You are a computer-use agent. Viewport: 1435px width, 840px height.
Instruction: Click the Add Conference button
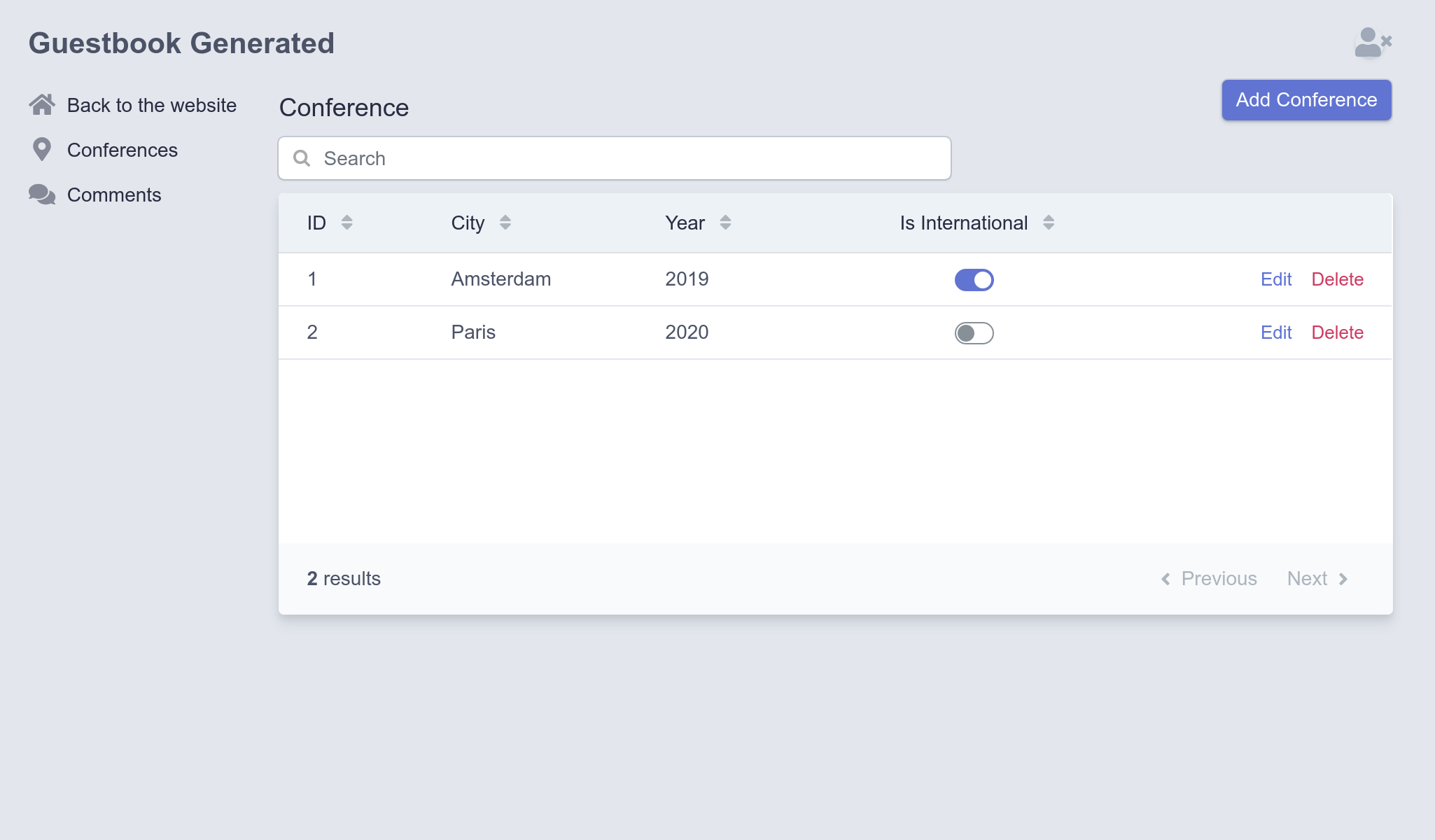tap(1306, 100)
